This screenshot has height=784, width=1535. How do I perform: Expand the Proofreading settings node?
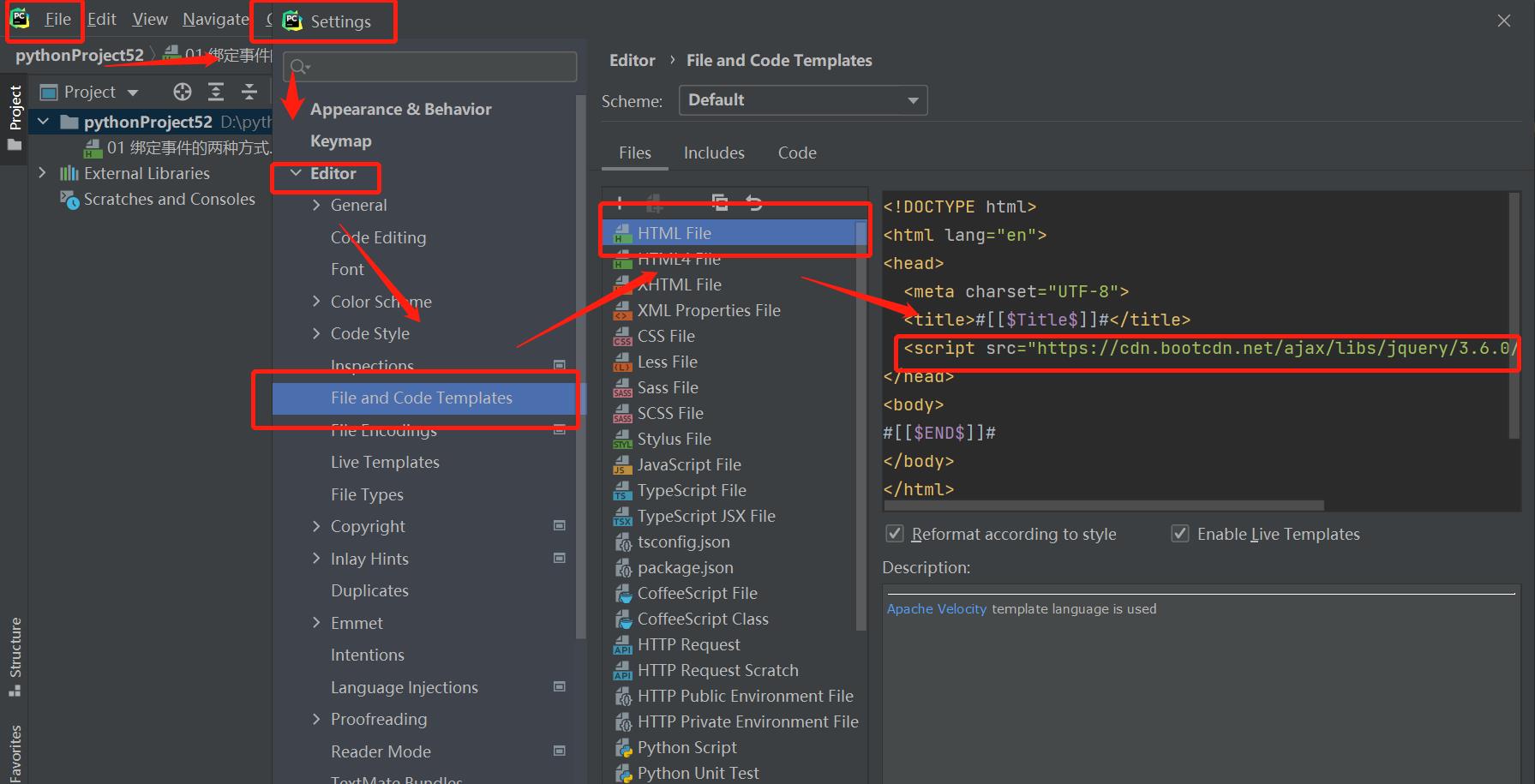[316, 719]
